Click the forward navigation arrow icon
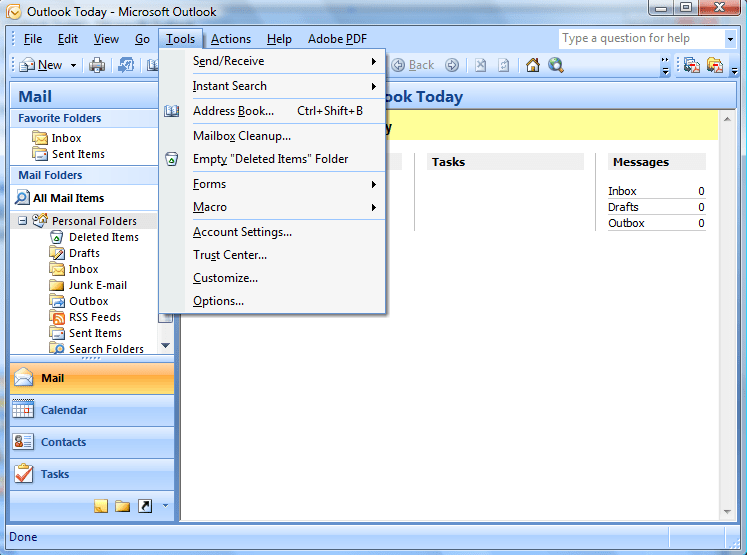 click(x=452, y=65)
